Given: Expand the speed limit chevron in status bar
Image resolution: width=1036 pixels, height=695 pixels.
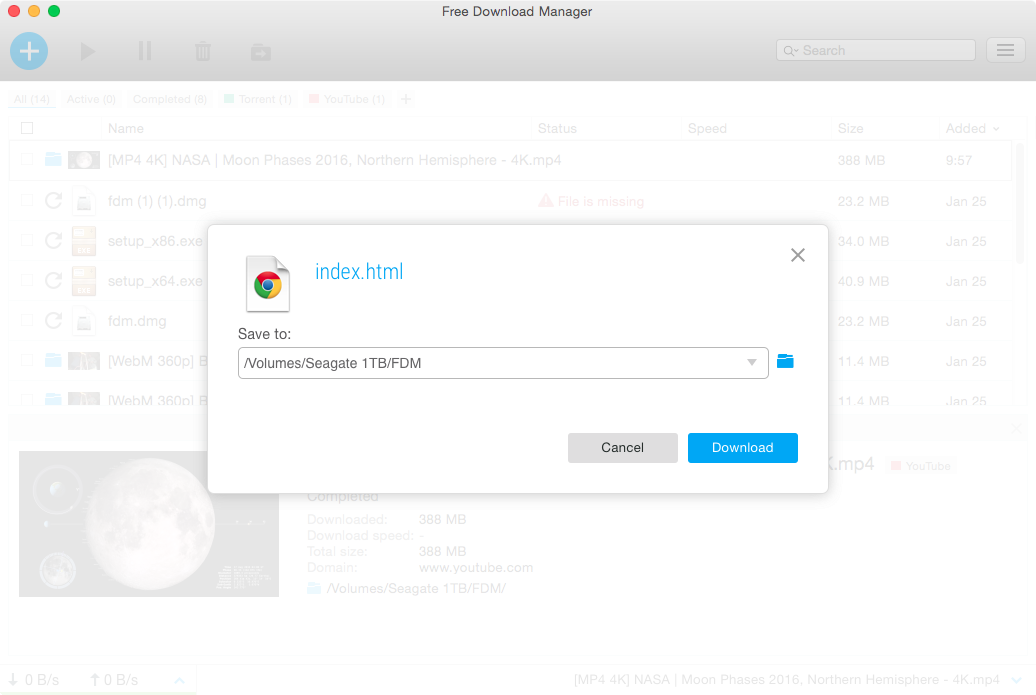Looking at the screenshot, I should coord(179,680).
